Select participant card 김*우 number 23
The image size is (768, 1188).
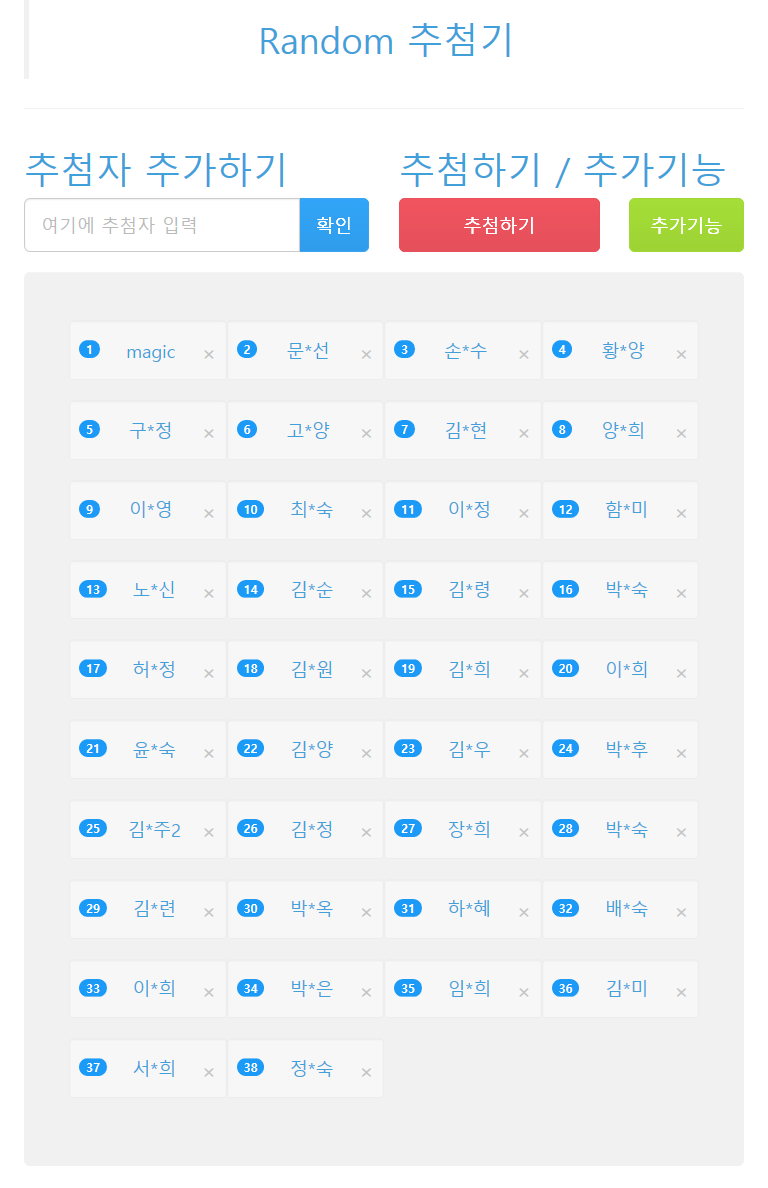point(463,749)
